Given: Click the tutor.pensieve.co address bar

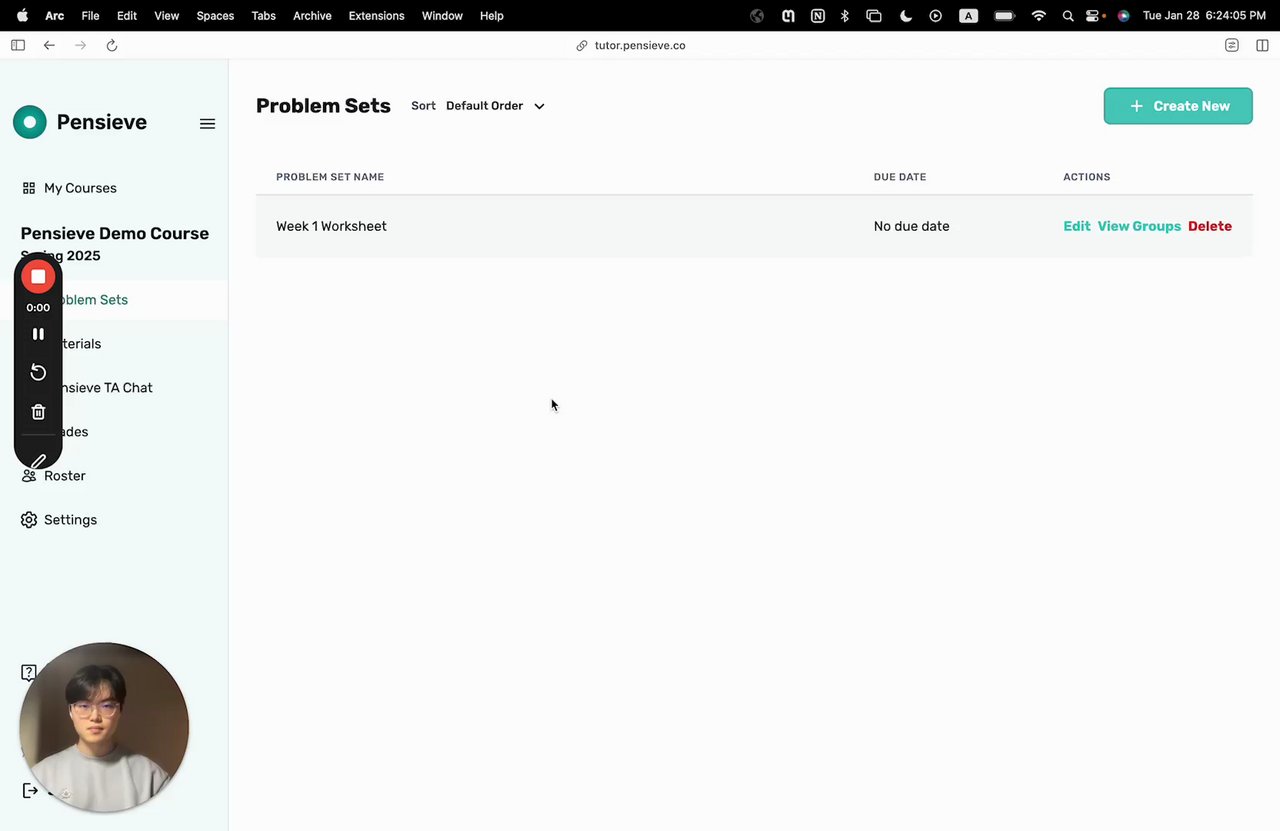Looking at the screenshot, I should tap(640, 45).
